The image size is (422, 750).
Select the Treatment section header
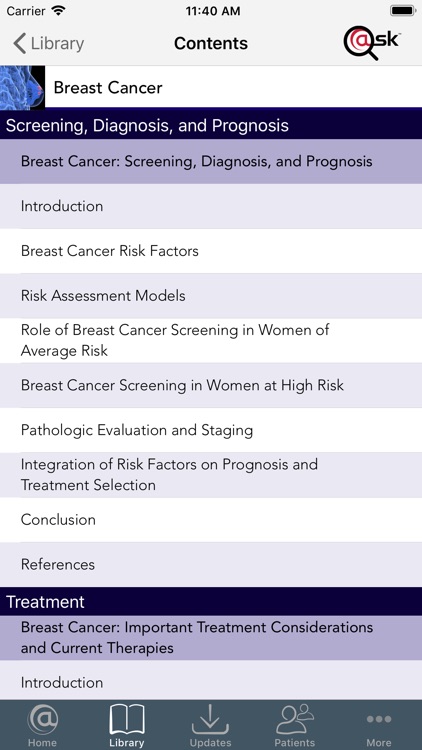point(211,602)
